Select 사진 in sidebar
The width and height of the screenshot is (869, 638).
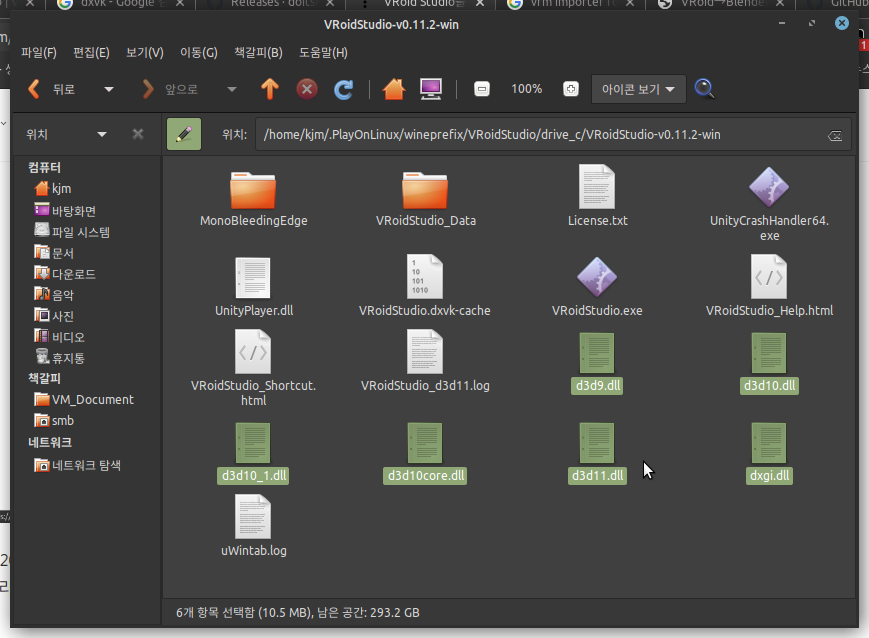(54, 316)
